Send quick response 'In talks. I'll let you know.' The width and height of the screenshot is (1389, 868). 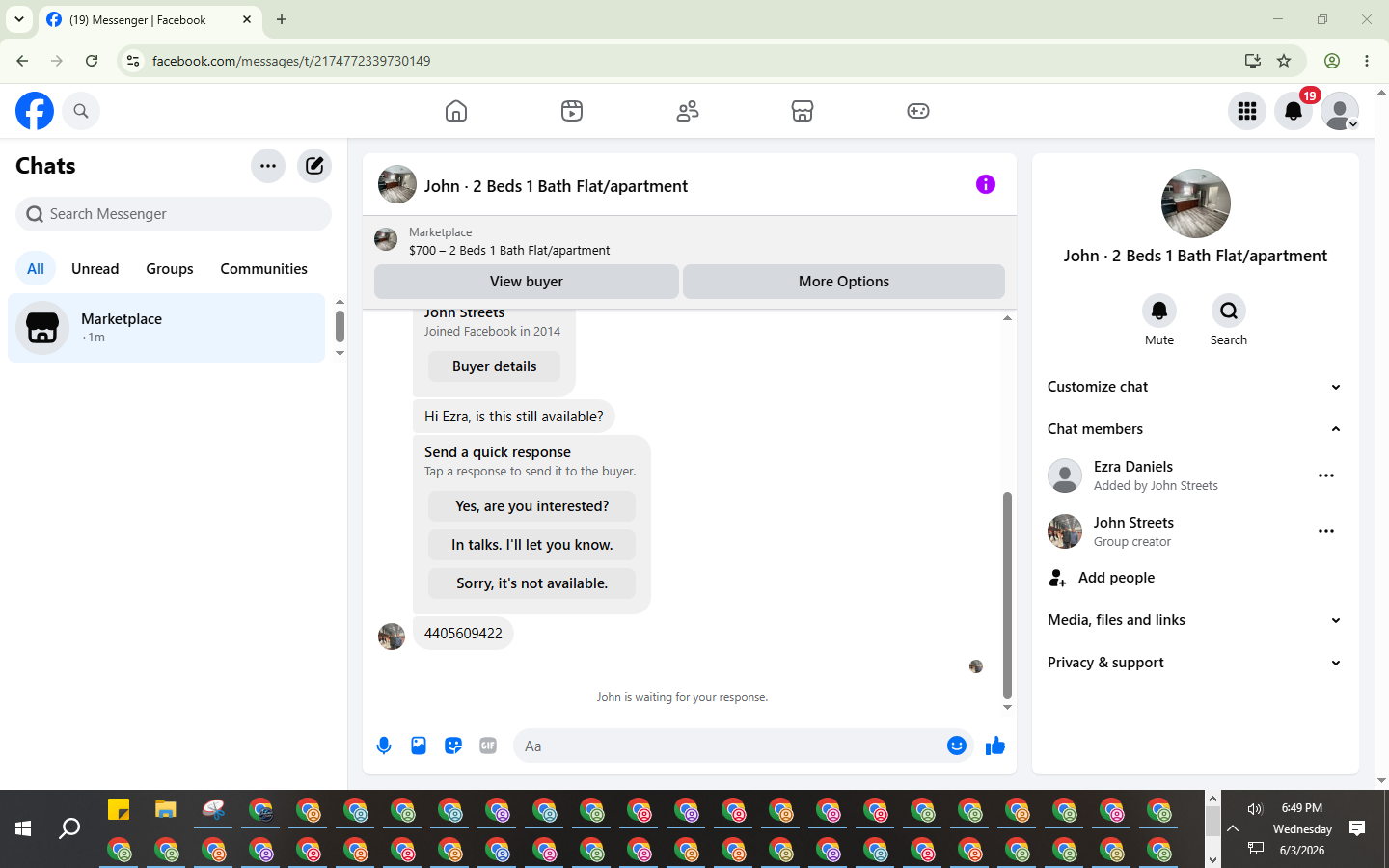pos(532,545)
